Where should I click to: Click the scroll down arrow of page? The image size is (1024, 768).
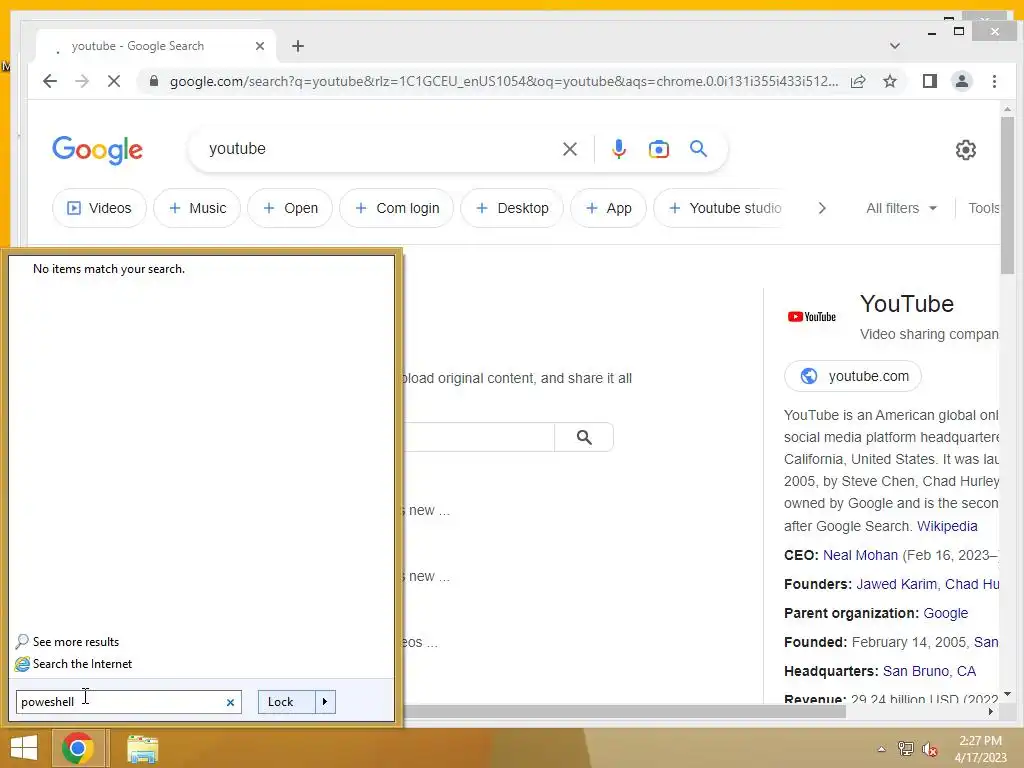point(1007,694)
